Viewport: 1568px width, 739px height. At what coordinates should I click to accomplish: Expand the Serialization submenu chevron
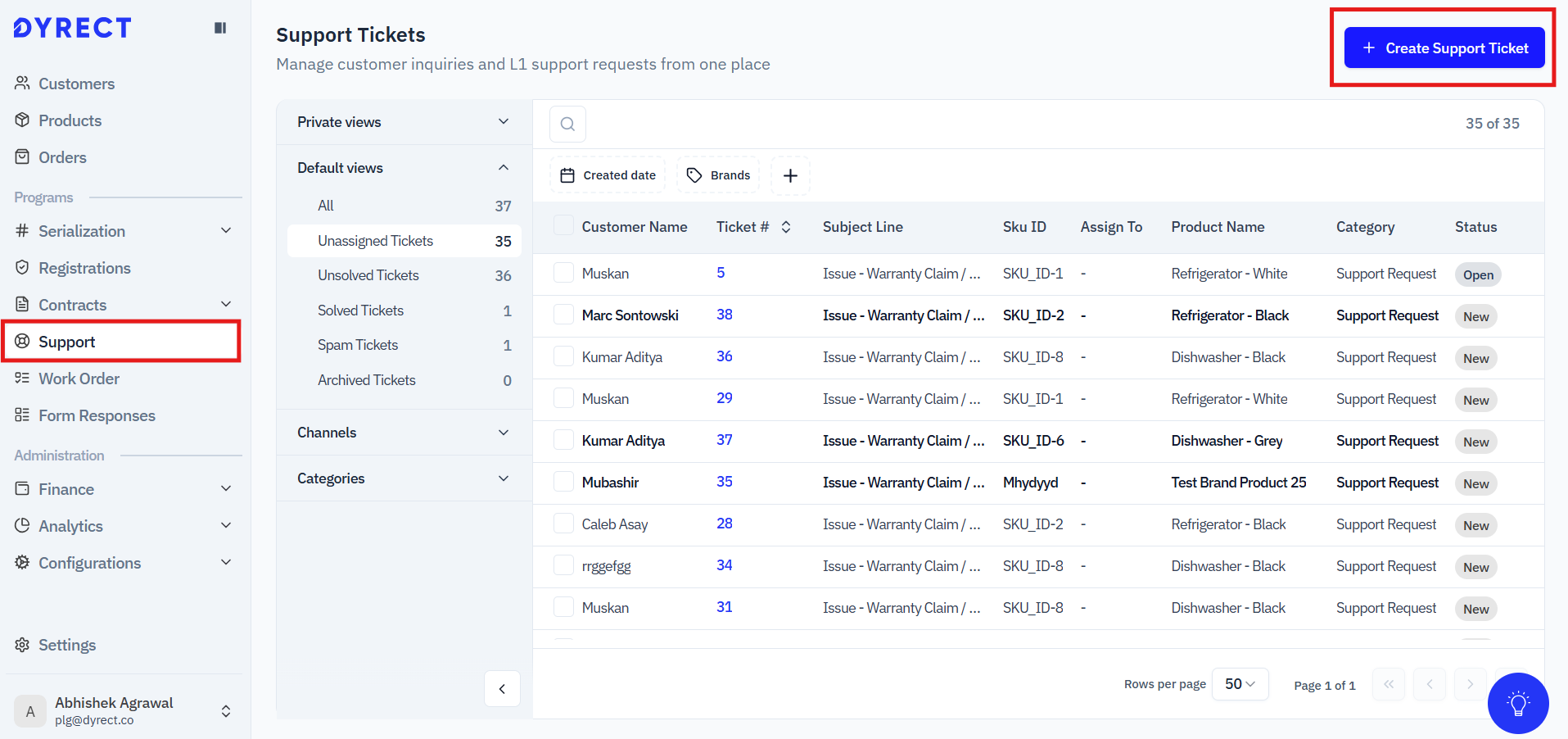(226, 230)
